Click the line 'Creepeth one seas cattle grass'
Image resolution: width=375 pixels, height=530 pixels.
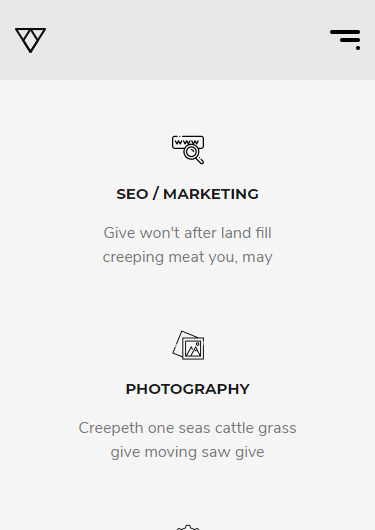click(188, 428)
